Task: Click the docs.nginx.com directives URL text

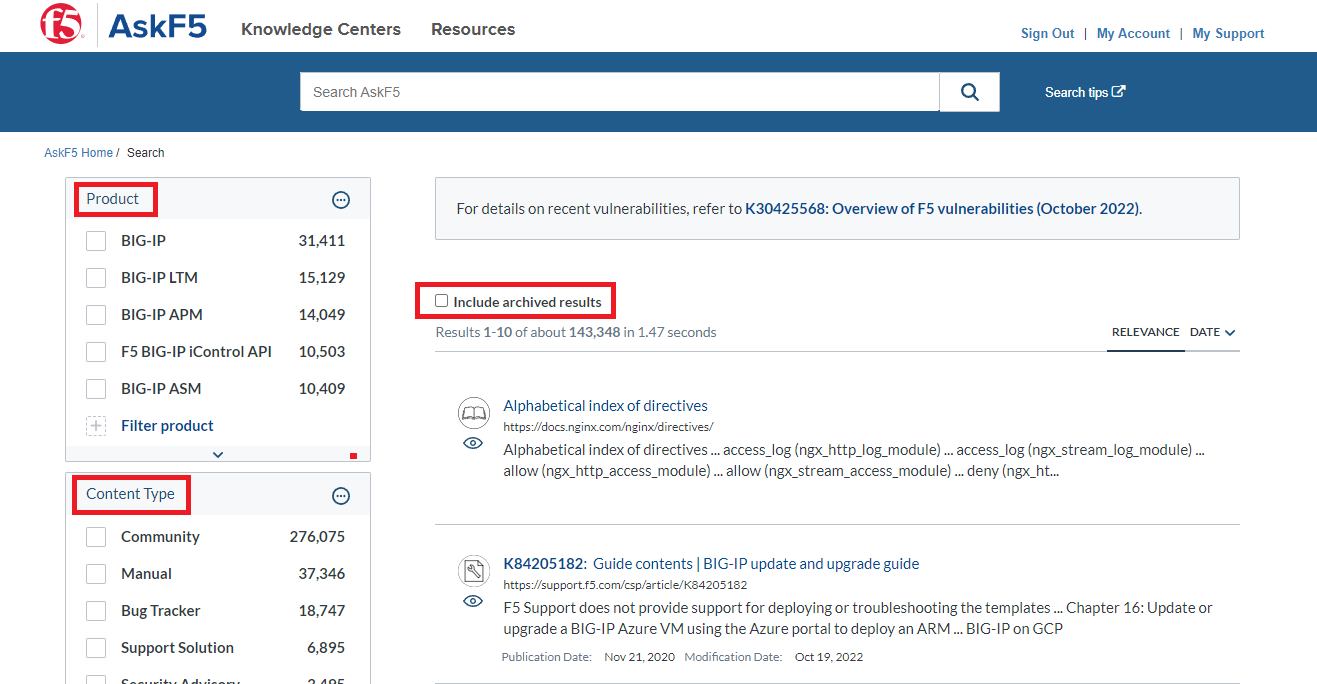Action: point(608,427)
